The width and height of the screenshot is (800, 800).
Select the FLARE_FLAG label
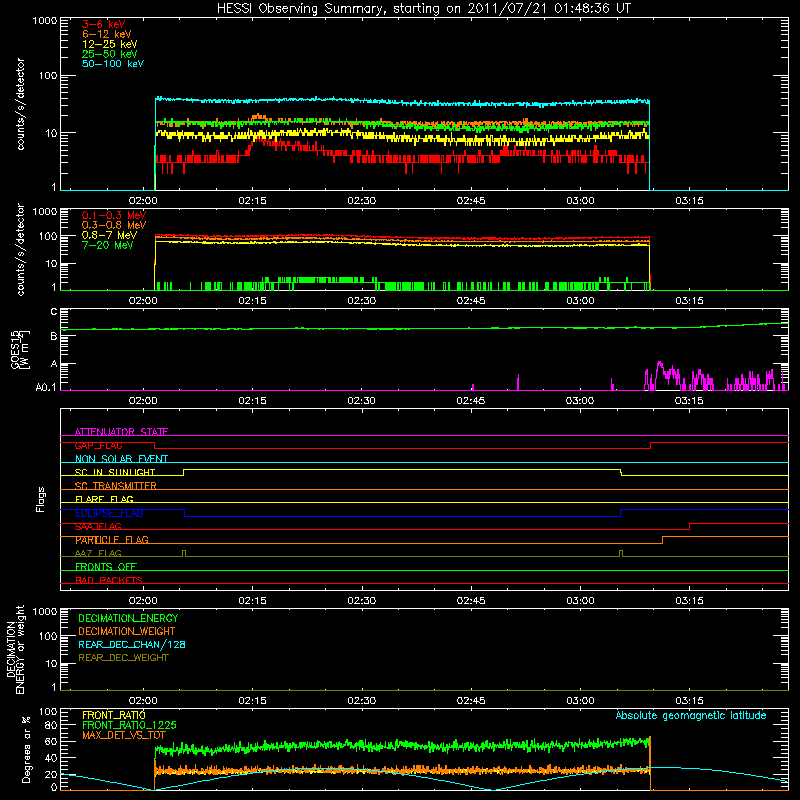pyautogui.click(x=104, y=499)
